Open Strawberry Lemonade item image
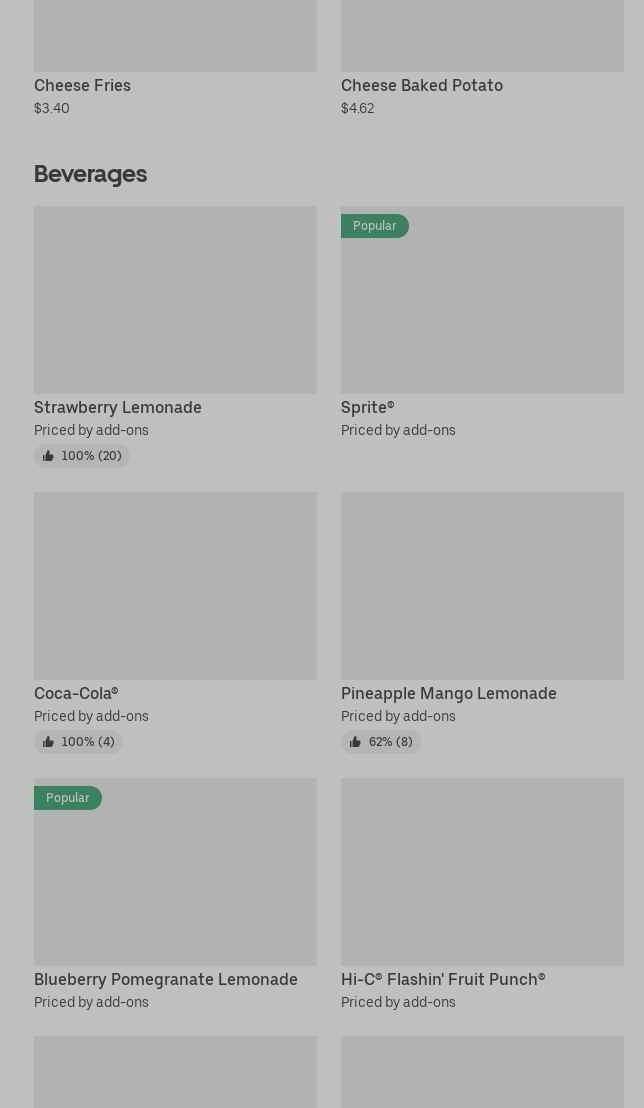The image size is (644, 1108). coord(175,300)
